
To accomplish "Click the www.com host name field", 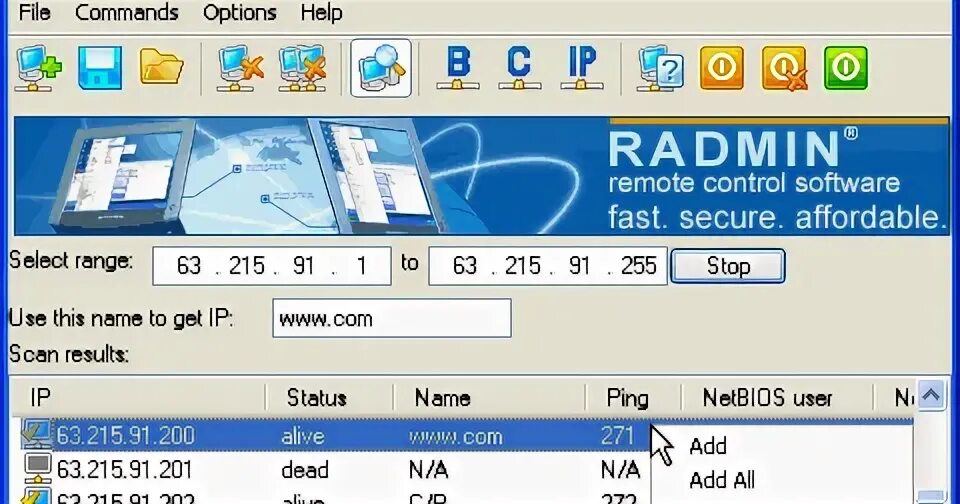I will tap(392, 318).
